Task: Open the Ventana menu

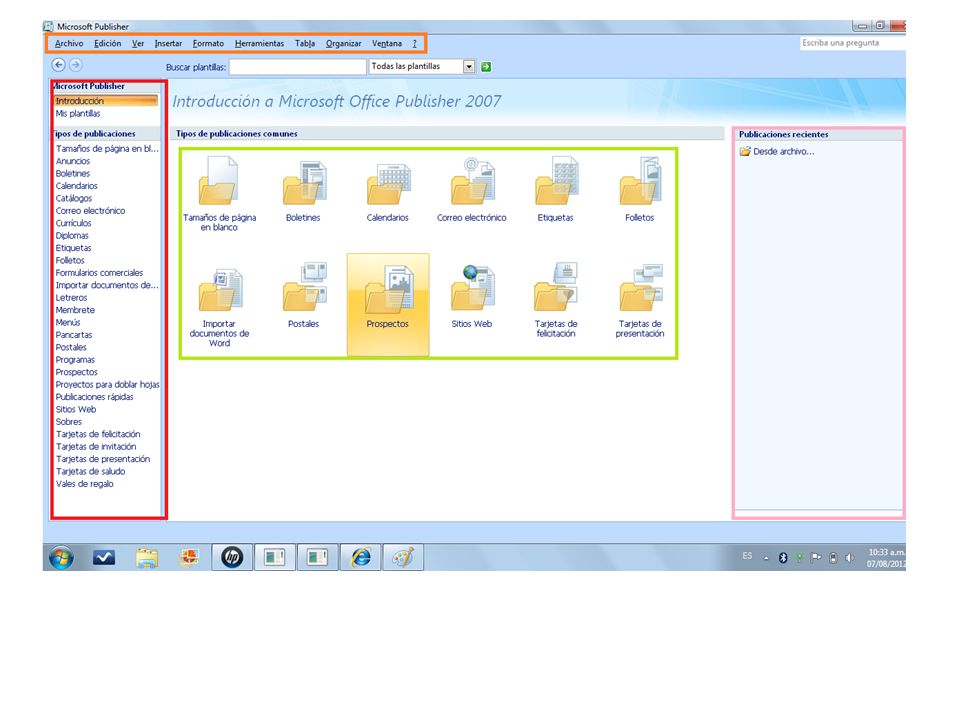Action: [x=386, y=43]
